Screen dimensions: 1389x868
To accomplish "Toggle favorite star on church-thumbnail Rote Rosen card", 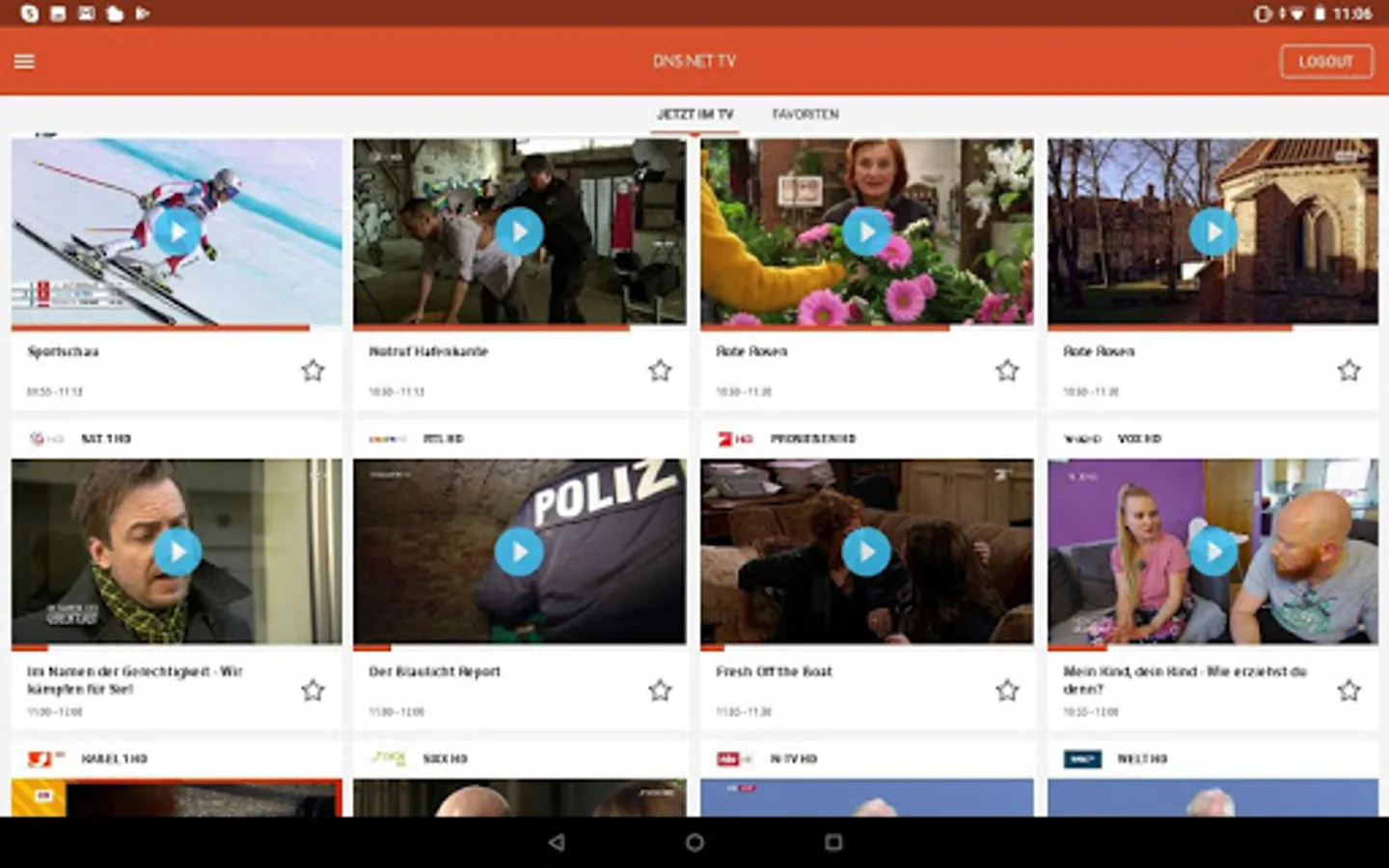I will click(x=1348, y=370).
